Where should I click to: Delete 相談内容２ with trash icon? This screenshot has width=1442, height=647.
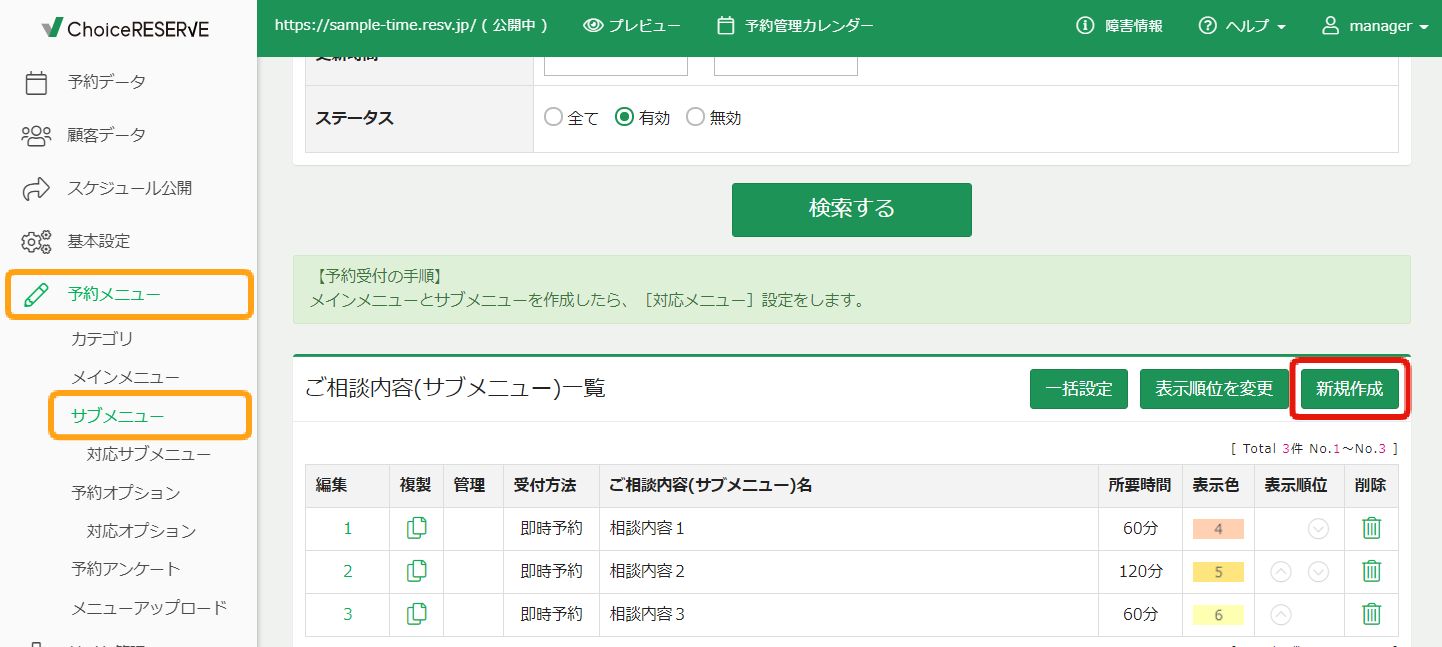pos(1372,571)
